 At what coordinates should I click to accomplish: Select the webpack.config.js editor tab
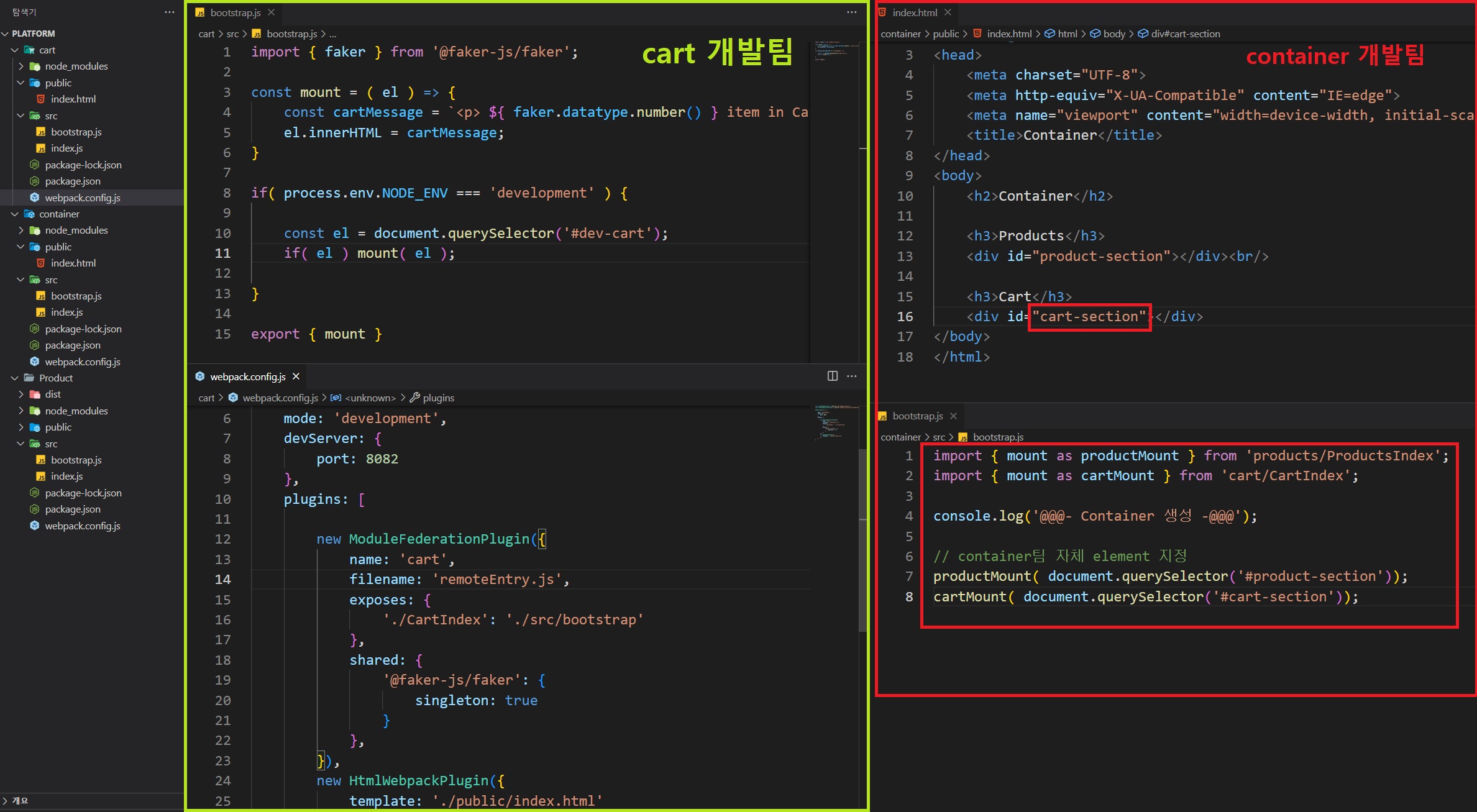point(247,376)
